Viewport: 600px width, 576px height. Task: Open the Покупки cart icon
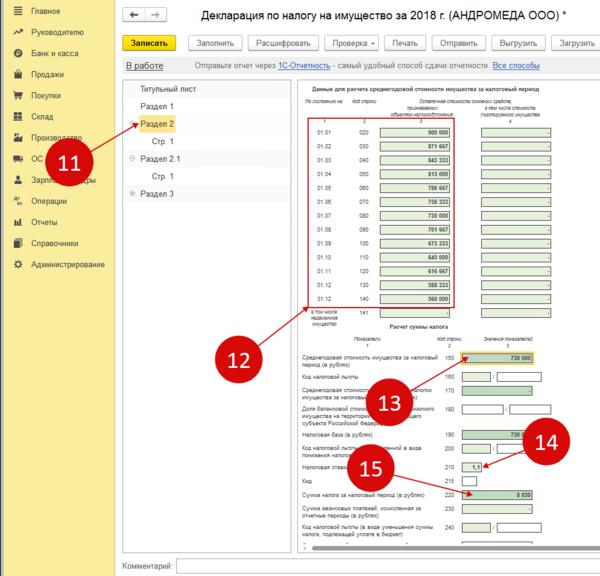pos(18,95)
